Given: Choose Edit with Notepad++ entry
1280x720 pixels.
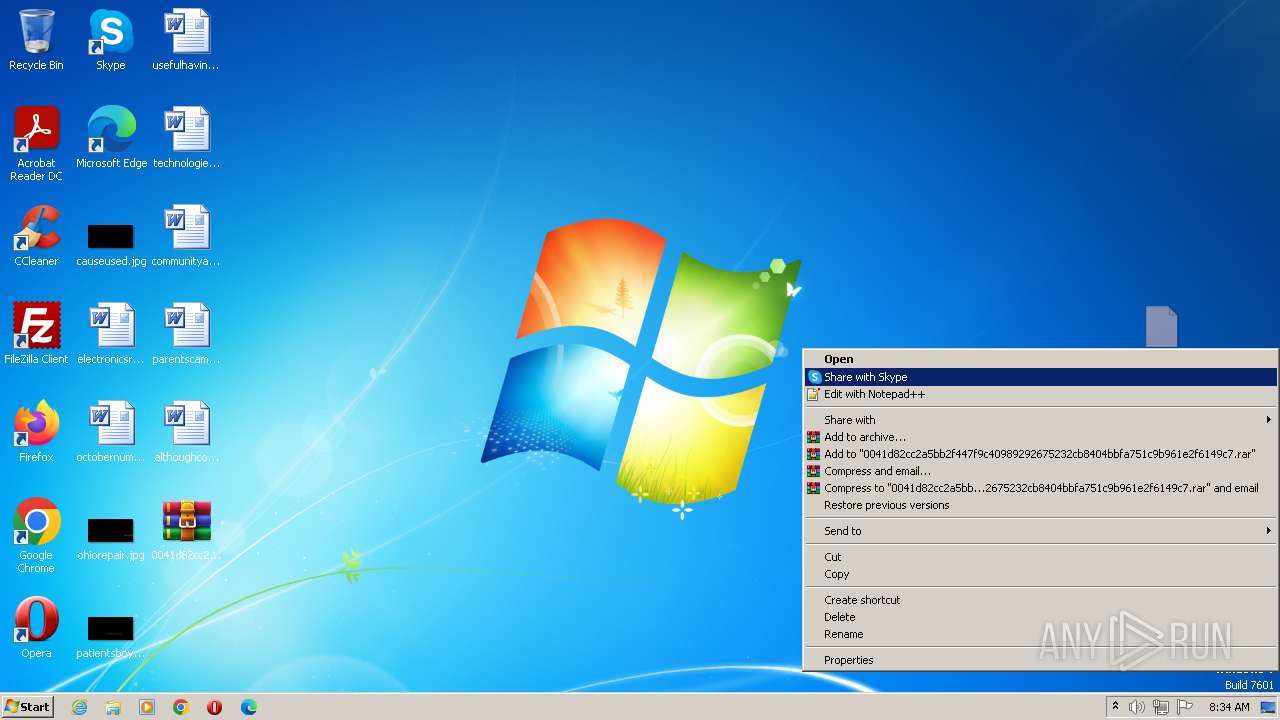Looking at the screenshot, I should [1040, 394].
